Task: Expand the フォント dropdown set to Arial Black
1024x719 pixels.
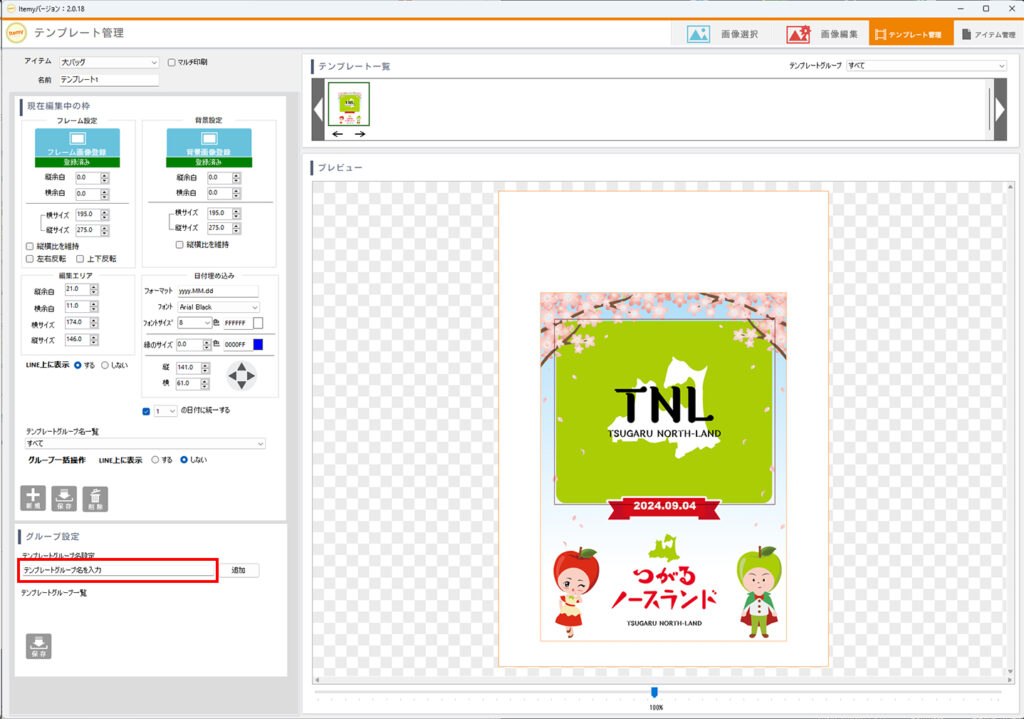Action: [218, 307]
